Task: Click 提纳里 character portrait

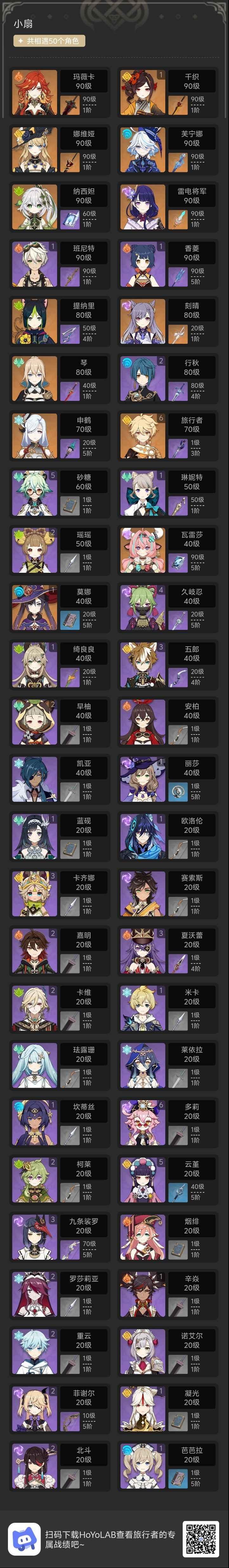Action: tap(35, 321)
